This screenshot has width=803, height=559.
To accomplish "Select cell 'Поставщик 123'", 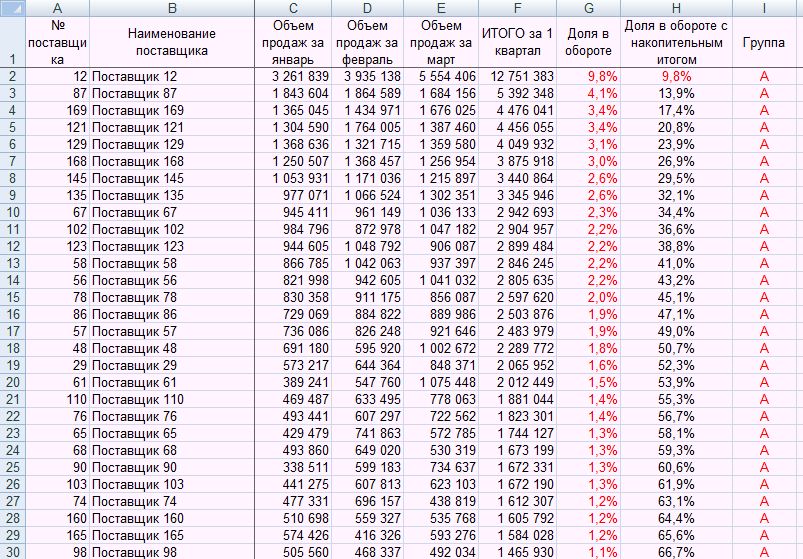I will (x=172, y=246).
